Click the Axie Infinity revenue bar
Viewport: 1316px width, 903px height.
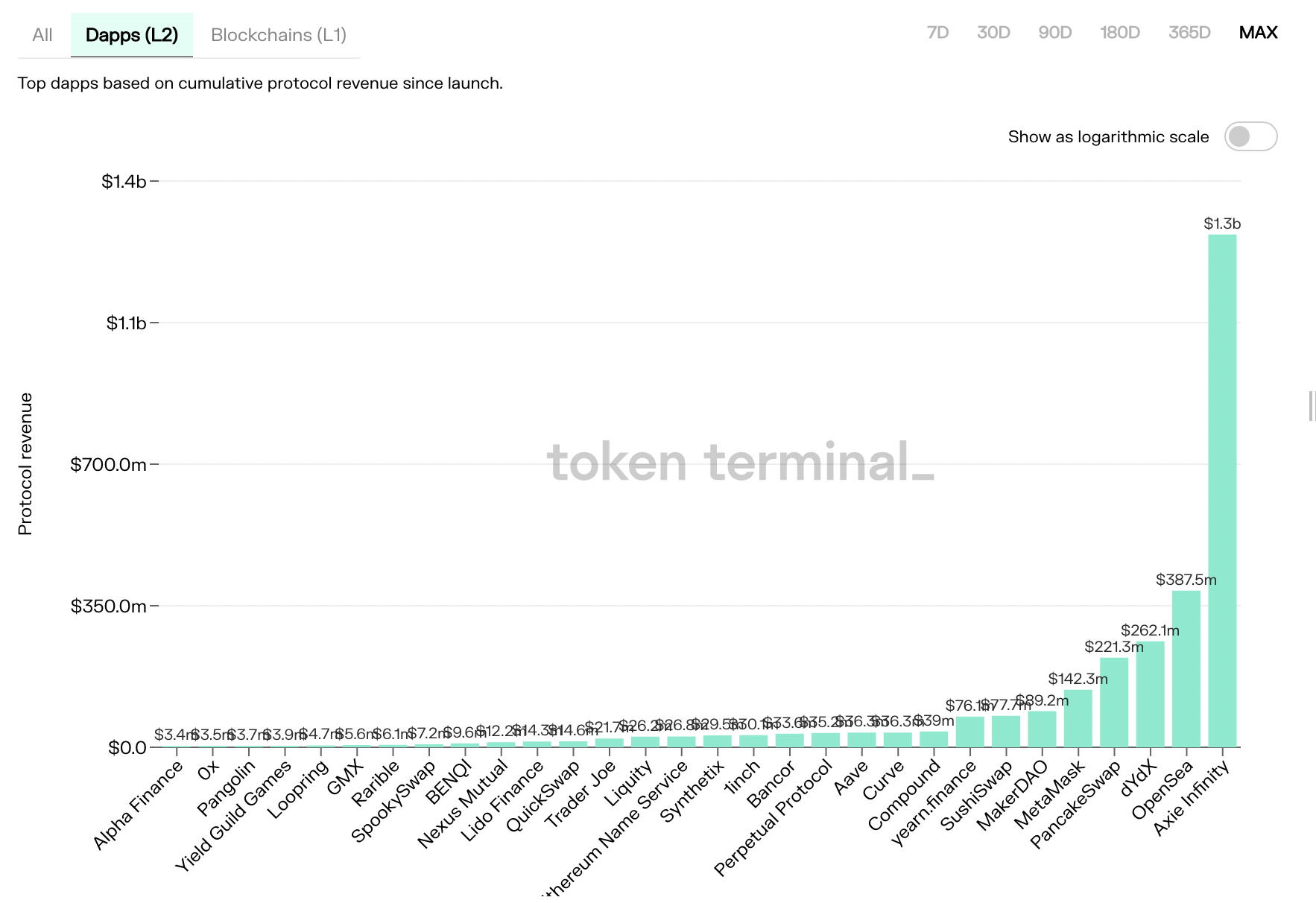click(1222, 492)
